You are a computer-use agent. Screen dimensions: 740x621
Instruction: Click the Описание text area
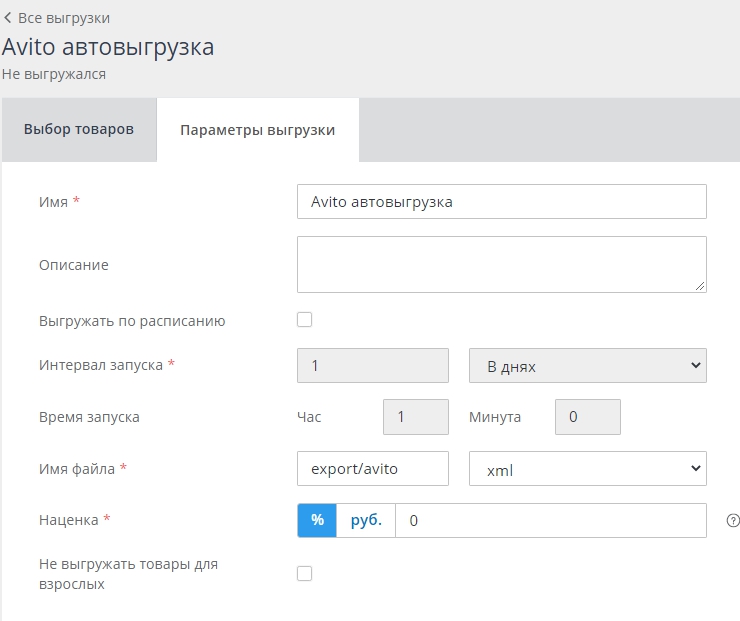(x=501, y=264)
